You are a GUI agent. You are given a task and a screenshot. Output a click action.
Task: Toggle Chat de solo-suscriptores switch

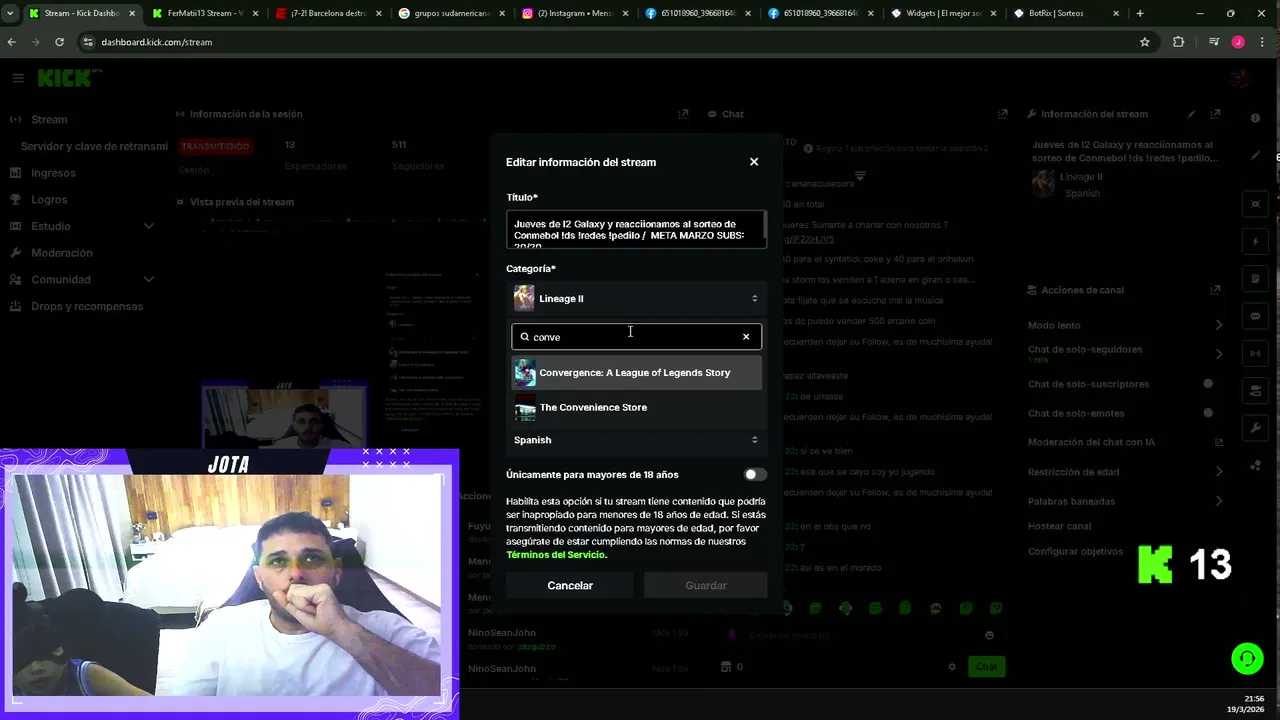pos(1208,384)
